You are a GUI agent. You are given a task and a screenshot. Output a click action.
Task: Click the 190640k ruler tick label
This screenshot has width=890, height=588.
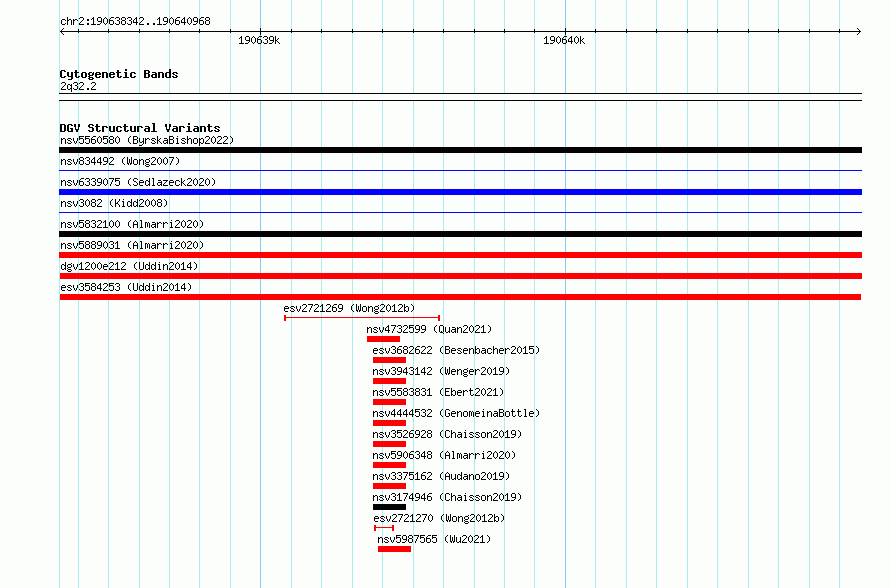pyautogui.click(x=564, y=40)
